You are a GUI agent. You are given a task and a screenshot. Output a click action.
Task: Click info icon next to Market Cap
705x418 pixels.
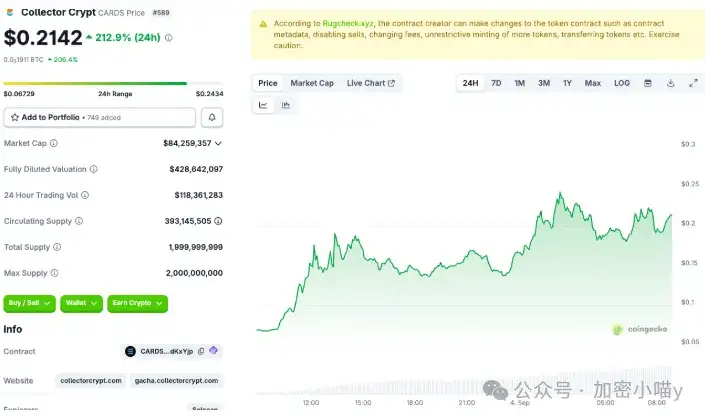pos(54,143)
